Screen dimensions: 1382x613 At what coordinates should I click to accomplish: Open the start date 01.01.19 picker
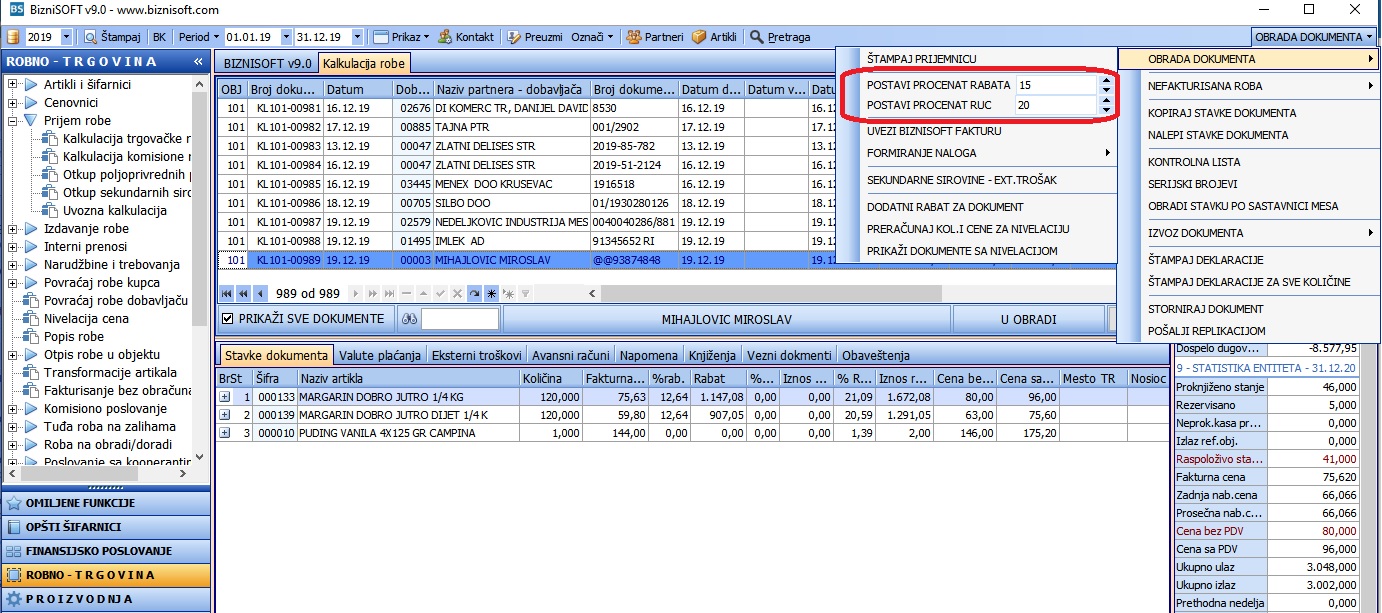(286, 37)
